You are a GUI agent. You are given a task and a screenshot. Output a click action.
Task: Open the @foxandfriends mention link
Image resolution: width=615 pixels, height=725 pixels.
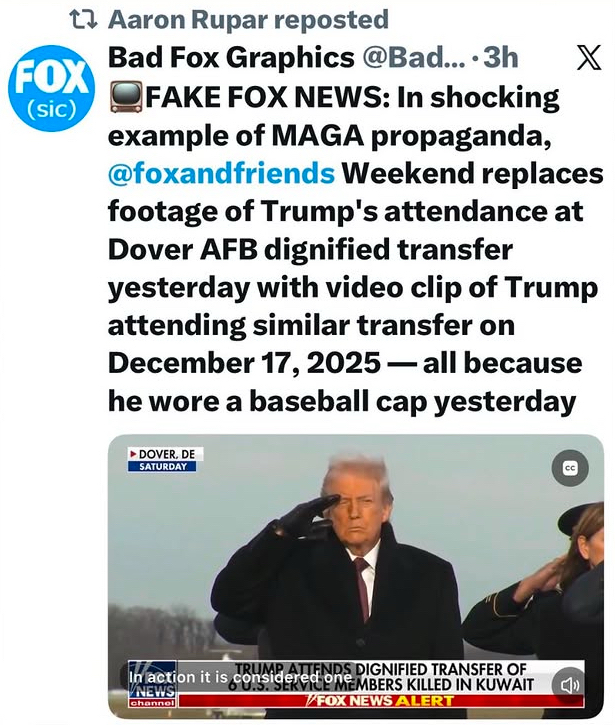[x=221, y=173]
